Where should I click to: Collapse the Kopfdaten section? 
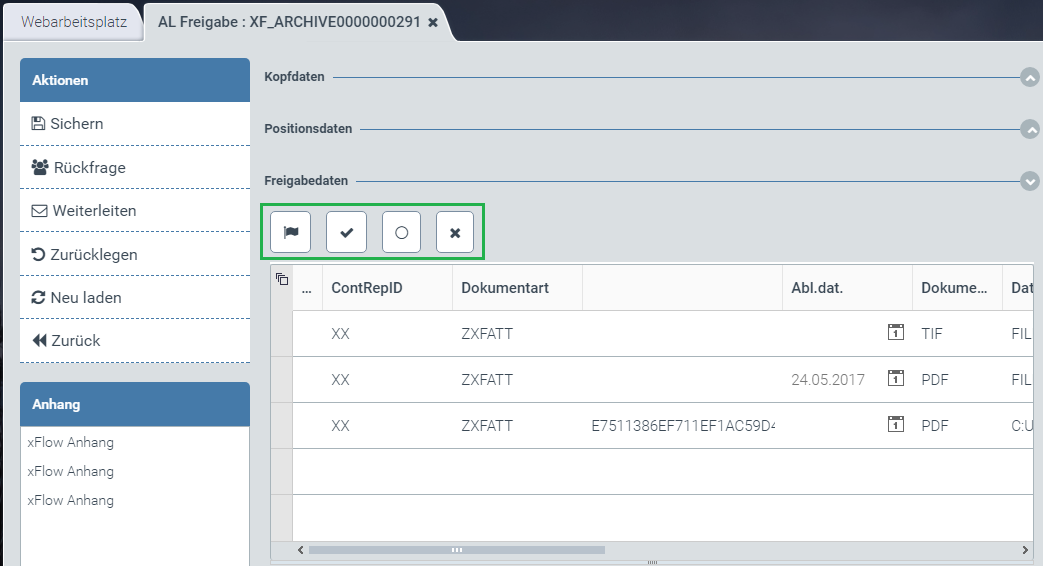1029,77
